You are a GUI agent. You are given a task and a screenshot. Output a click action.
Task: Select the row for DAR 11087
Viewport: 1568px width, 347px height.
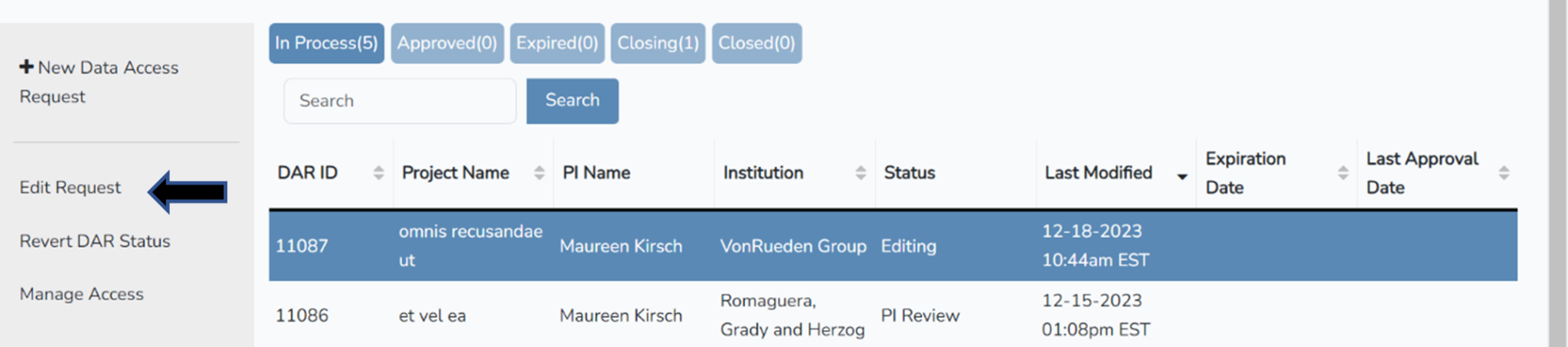pos(301,246)
